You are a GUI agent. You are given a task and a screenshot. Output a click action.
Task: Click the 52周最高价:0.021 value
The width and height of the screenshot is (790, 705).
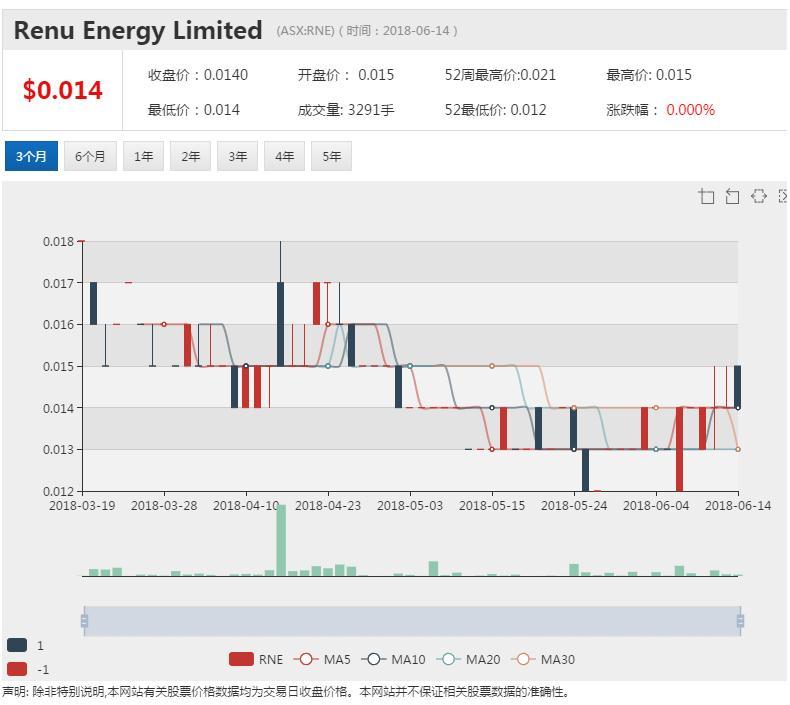[x=500, y=75]
